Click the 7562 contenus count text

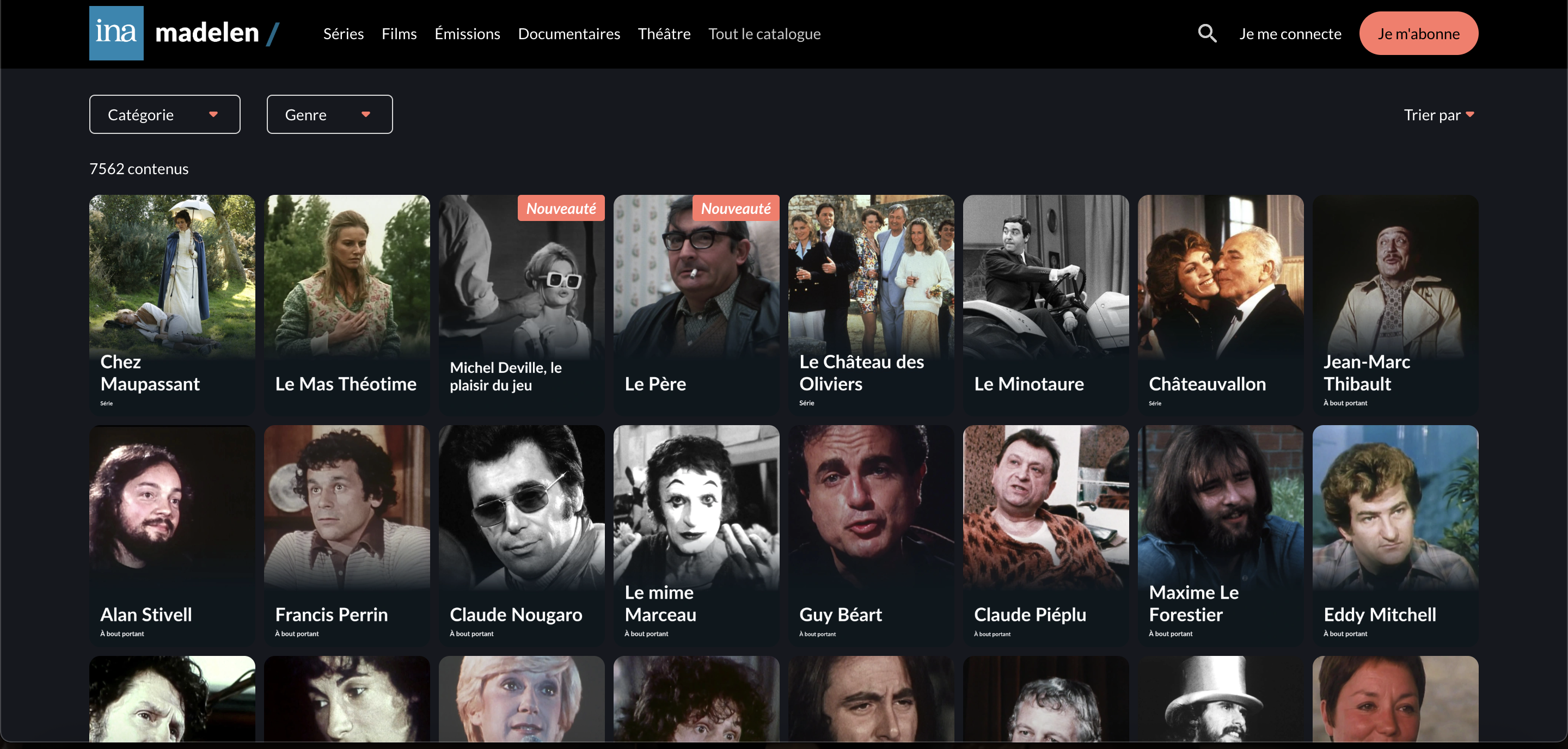coord(139,169)
